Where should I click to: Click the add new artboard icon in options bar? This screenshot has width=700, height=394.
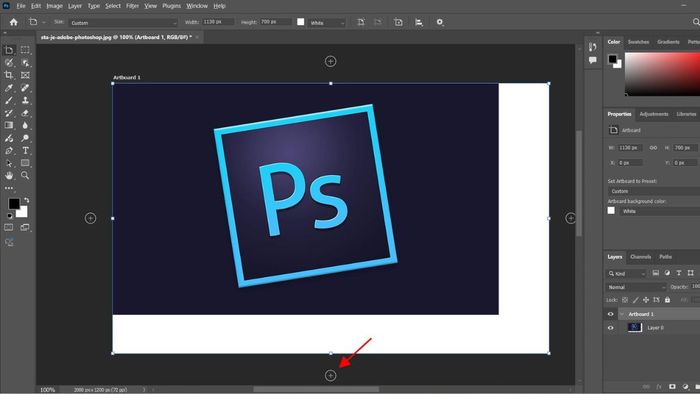(398, 22)
